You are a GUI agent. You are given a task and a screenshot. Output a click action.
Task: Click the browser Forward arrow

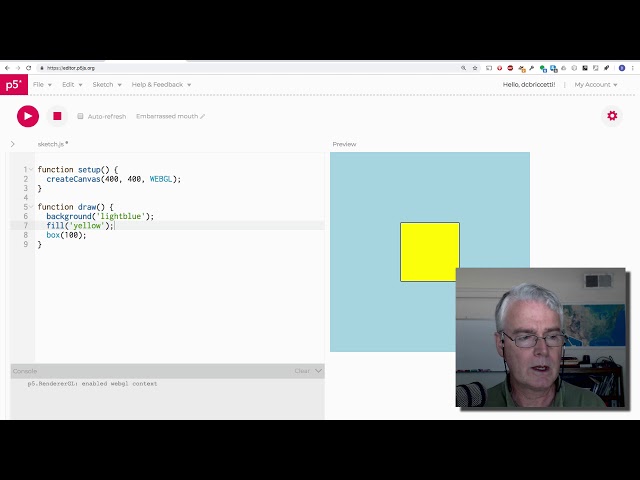click(x=18, y=68)
